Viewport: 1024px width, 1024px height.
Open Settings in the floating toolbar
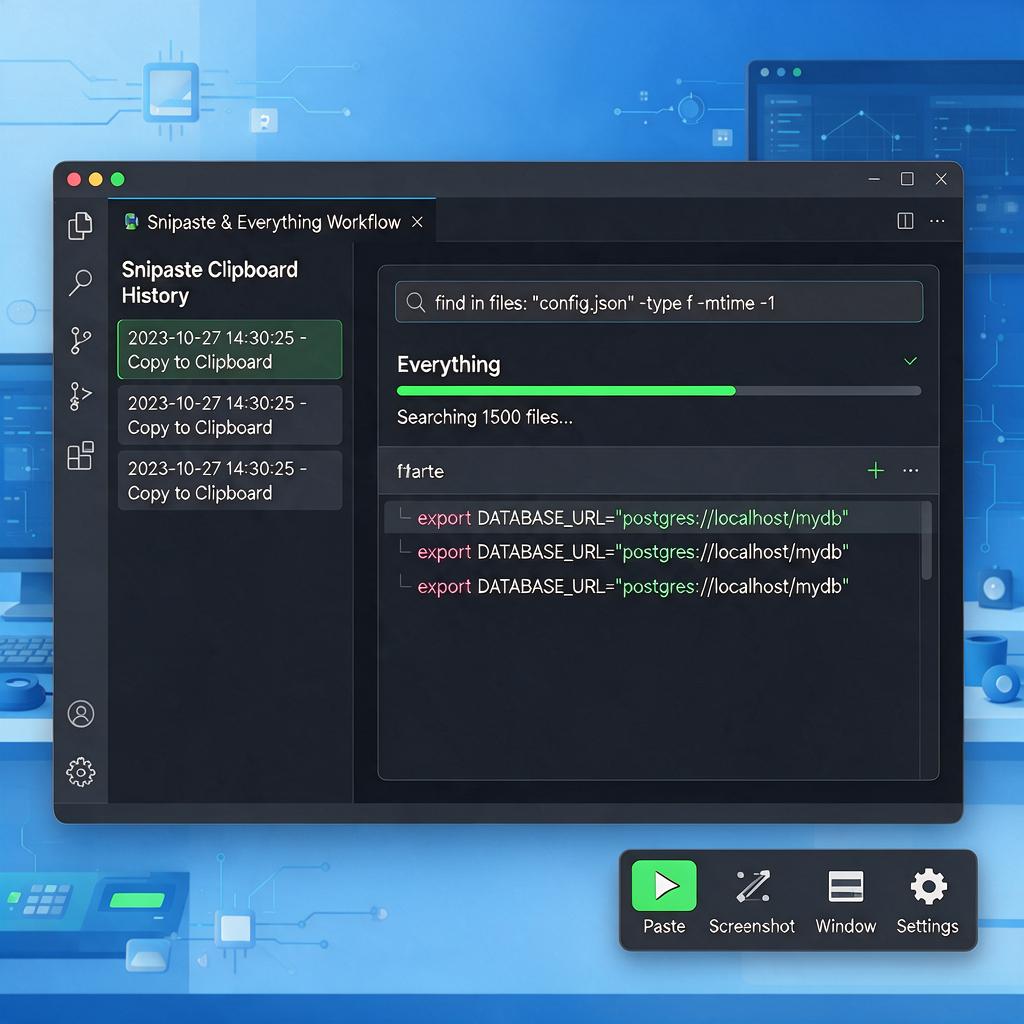tap(927, 901)
